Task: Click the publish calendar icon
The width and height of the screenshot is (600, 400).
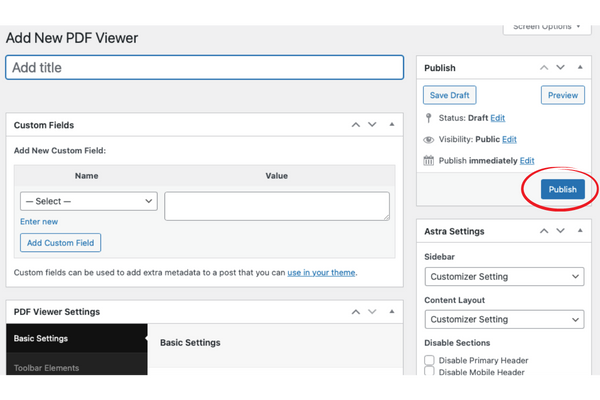Action: (x=429, y=160)
